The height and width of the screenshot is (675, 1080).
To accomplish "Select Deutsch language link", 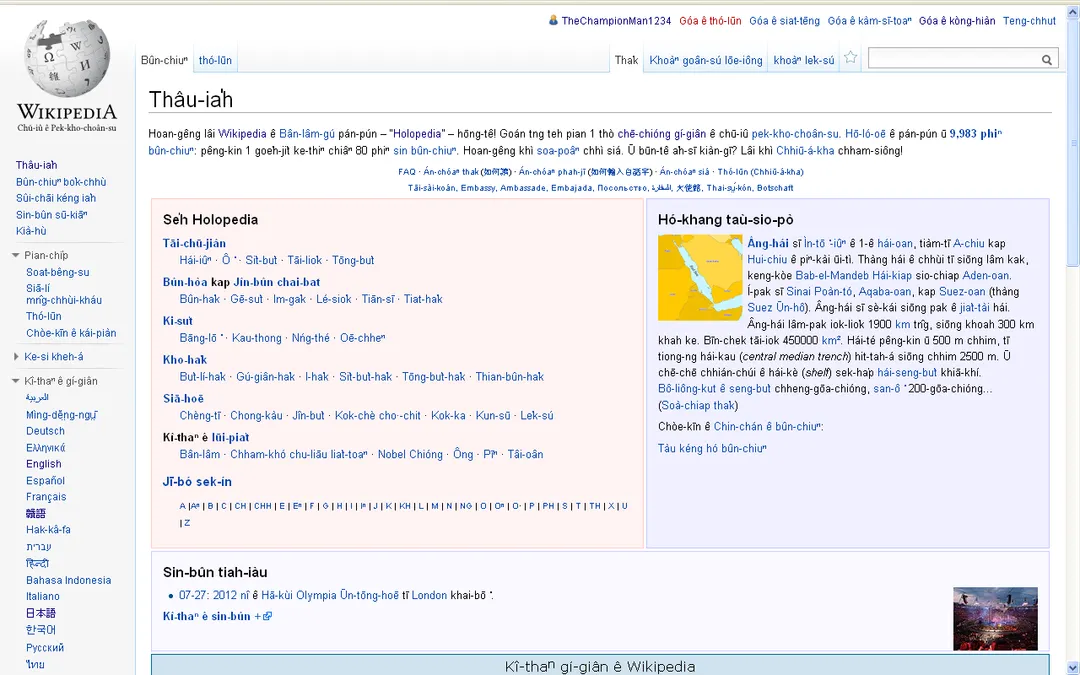I will (45, 431).
